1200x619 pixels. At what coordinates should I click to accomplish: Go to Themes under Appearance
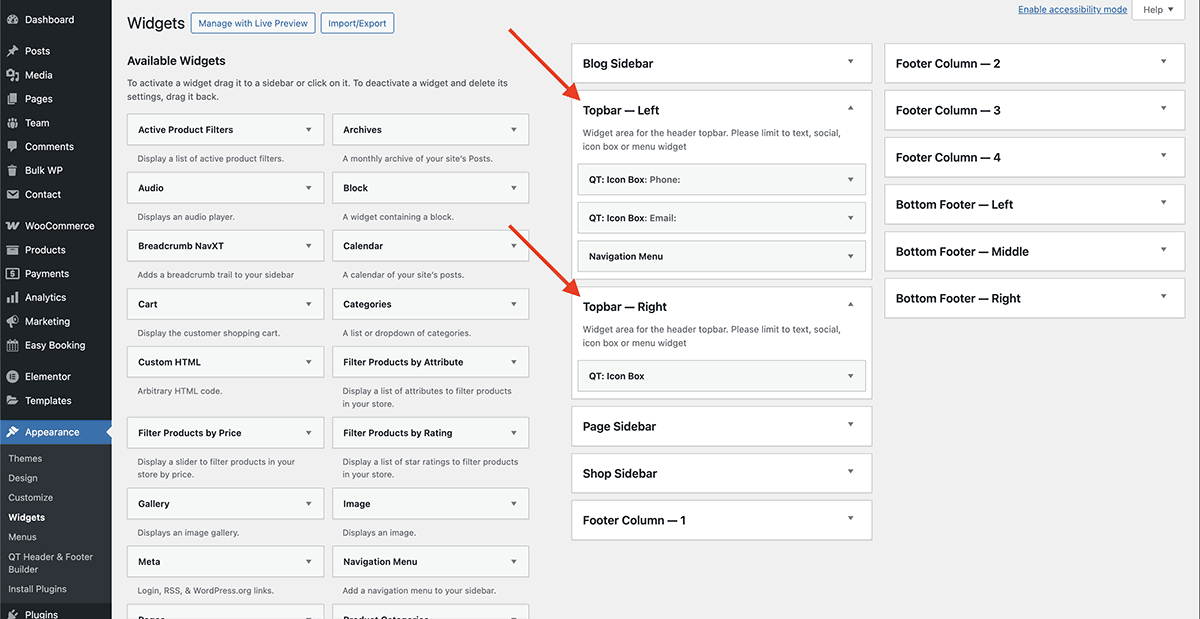[x=25, y=458]
